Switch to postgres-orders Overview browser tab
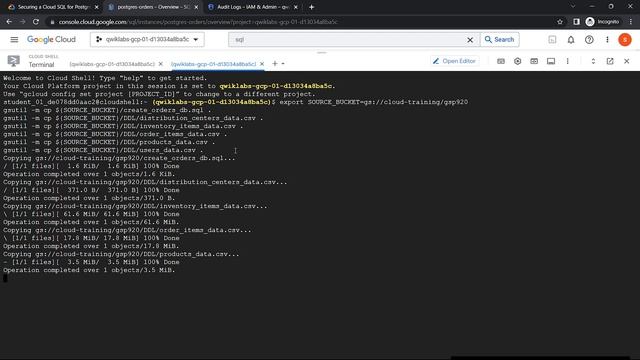Screen dimensions: 640x360 [x=153, y=7]
